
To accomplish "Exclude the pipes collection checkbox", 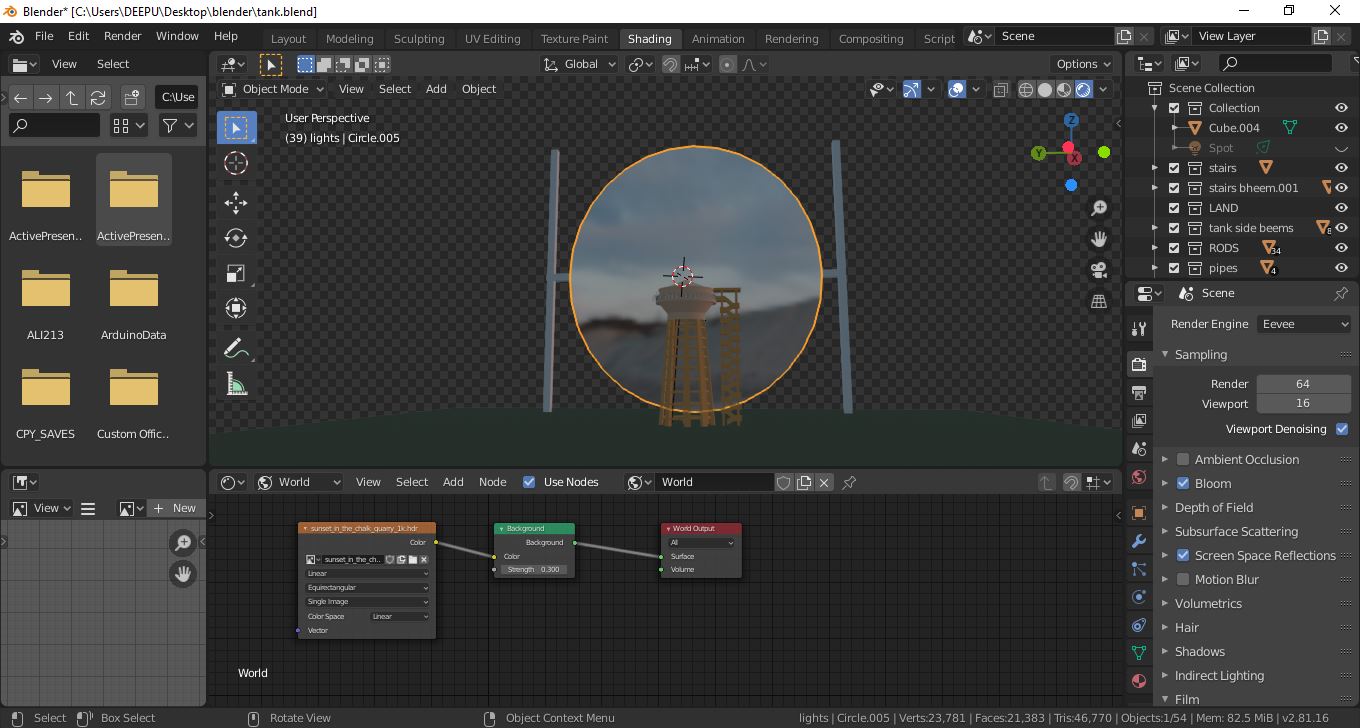I will [1174, 268].
